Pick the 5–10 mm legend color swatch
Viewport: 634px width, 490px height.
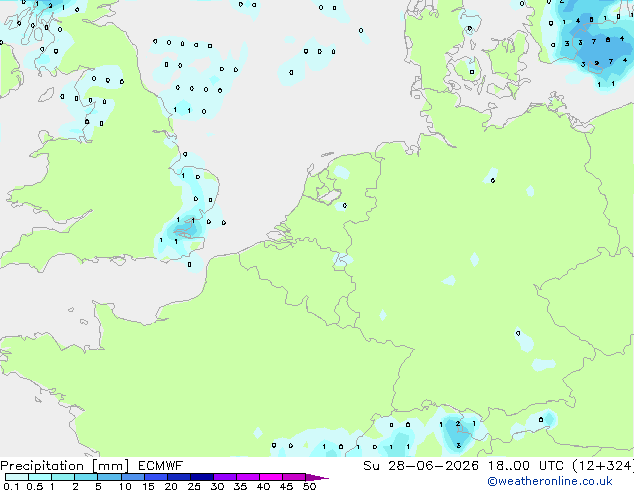109,477
